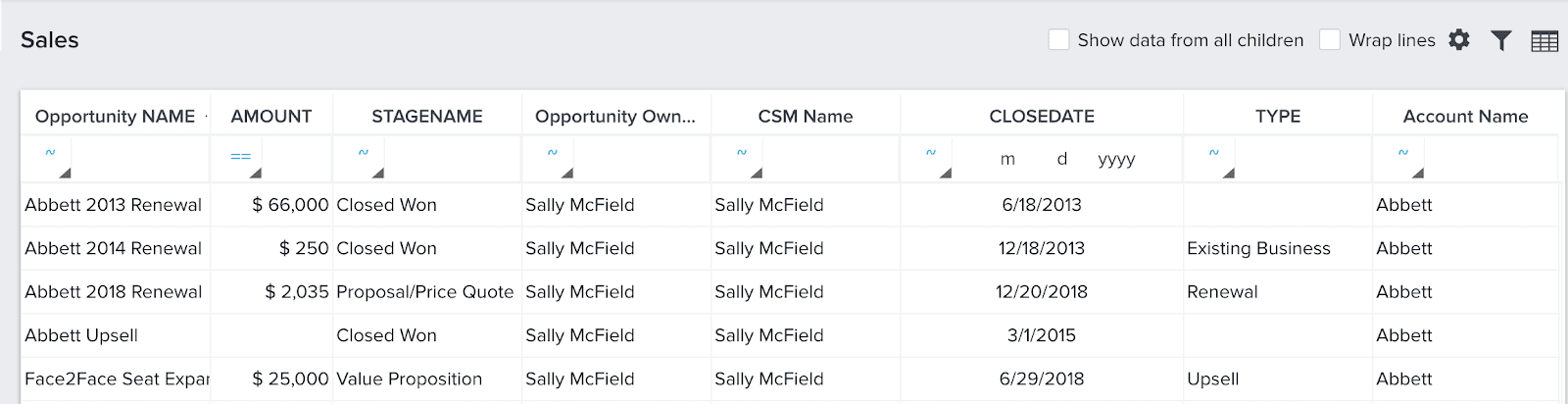1568x404 pixels.
Task: Sort by AMOUNT column header
Action: (271, 117)
